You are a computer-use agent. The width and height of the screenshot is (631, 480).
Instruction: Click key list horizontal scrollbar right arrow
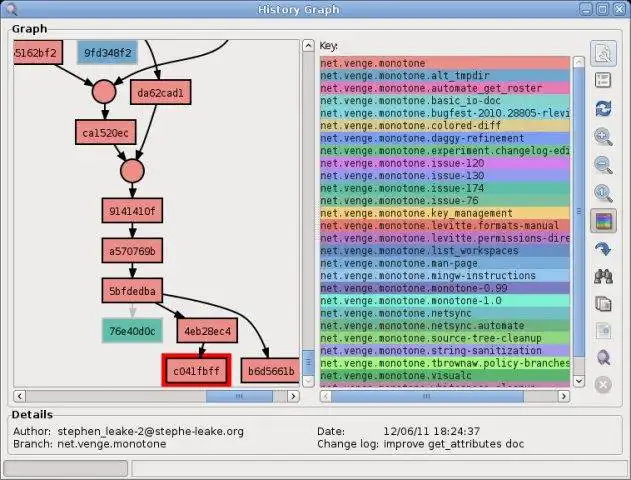tap(564, 396)
